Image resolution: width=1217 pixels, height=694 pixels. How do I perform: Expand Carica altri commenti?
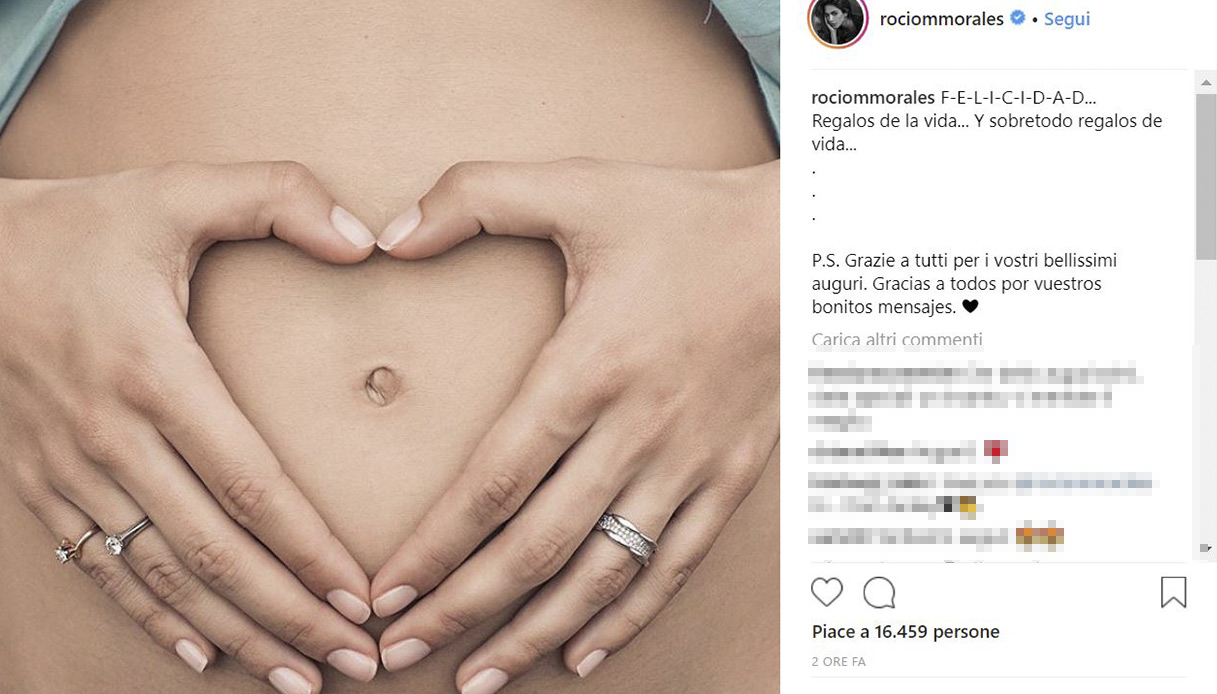click(x=897, y=340)
